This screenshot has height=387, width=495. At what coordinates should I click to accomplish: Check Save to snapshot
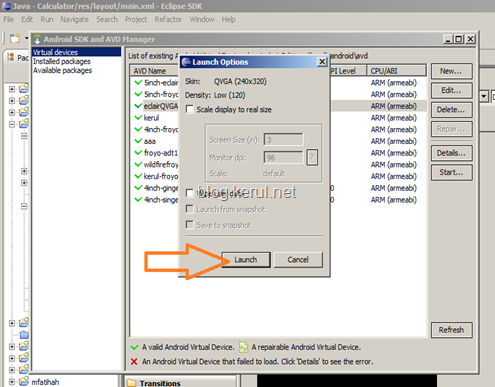190,225
